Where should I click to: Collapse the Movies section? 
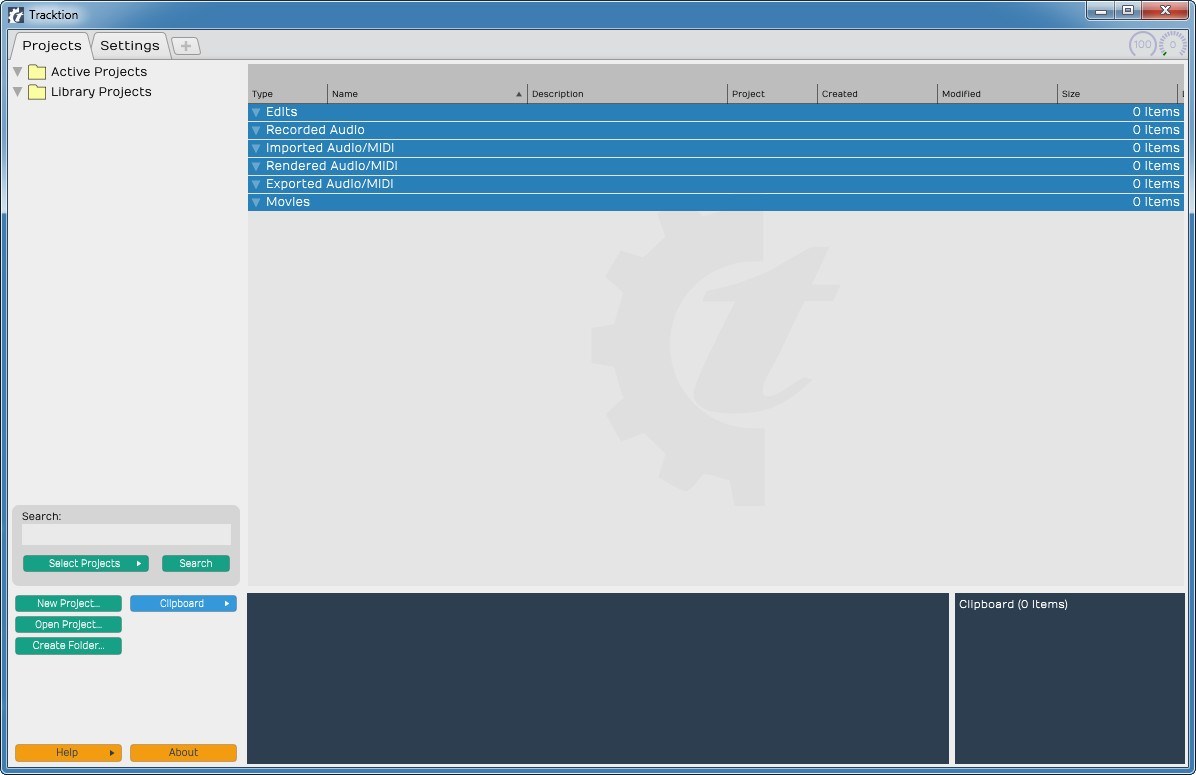257,201
